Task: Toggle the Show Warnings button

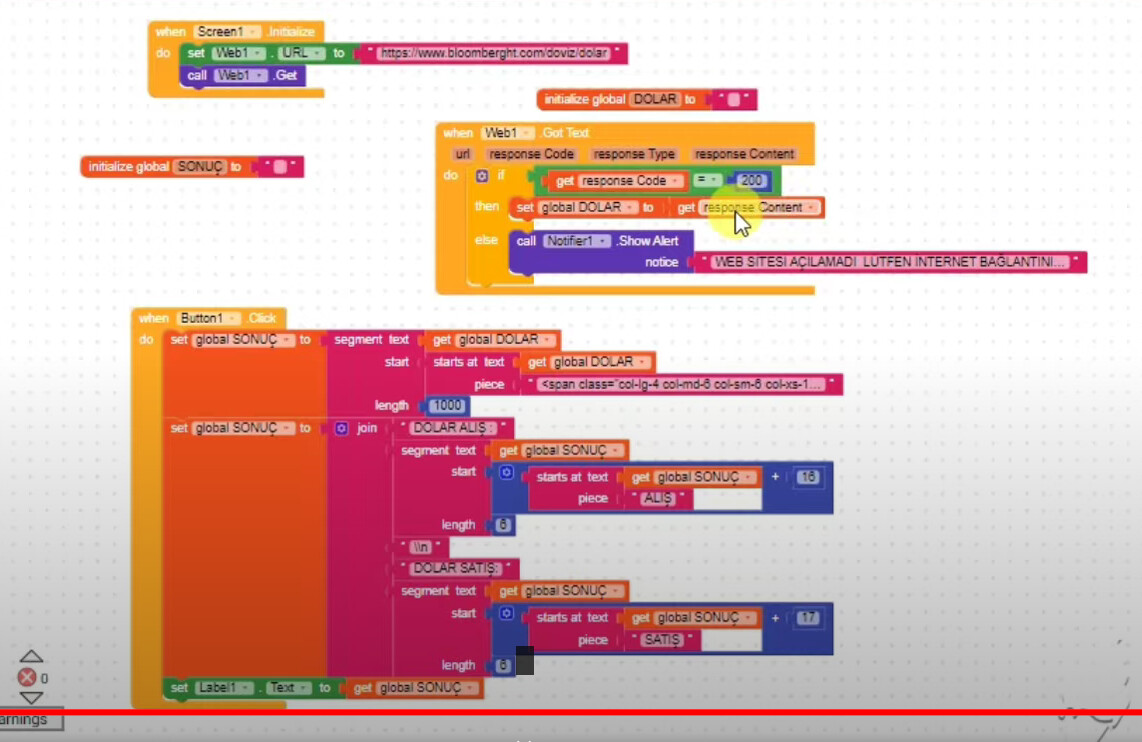Action: [28, 719]
